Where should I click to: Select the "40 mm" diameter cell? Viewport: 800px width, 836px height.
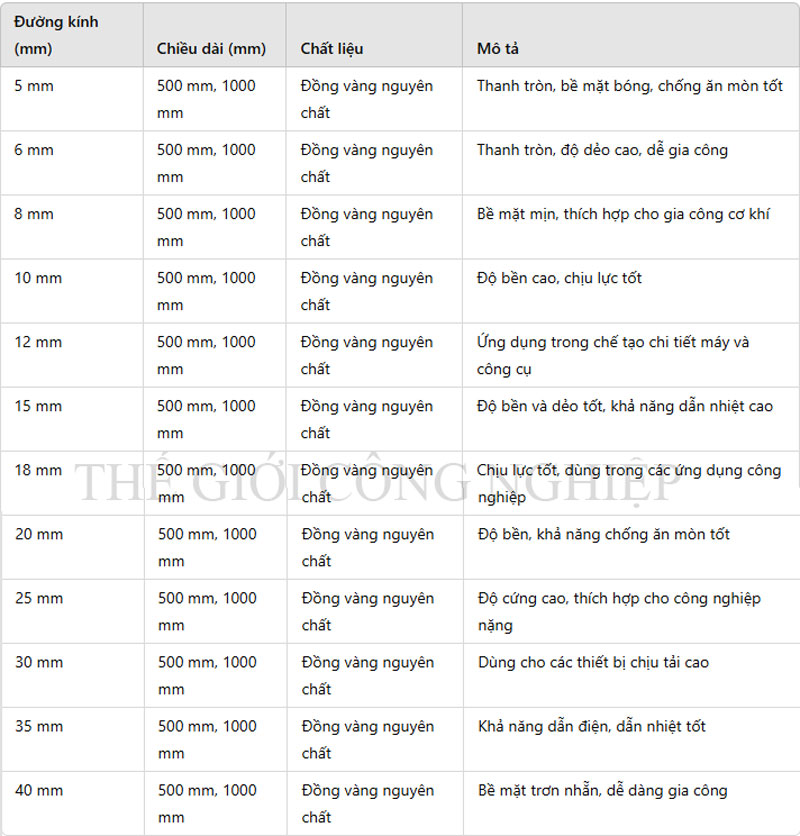pos(38,790)
